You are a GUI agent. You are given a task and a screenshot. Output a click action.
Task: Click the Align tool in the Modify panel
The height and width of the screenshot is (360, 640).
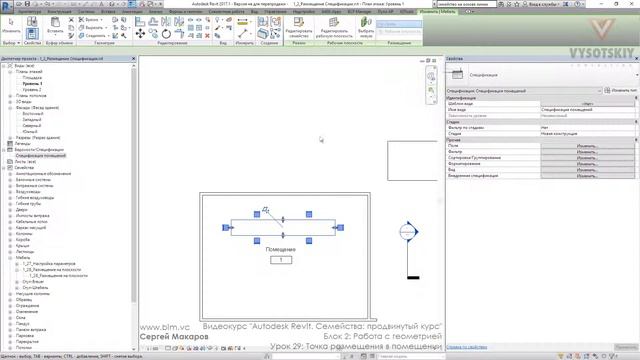click(x=140, y=21)
